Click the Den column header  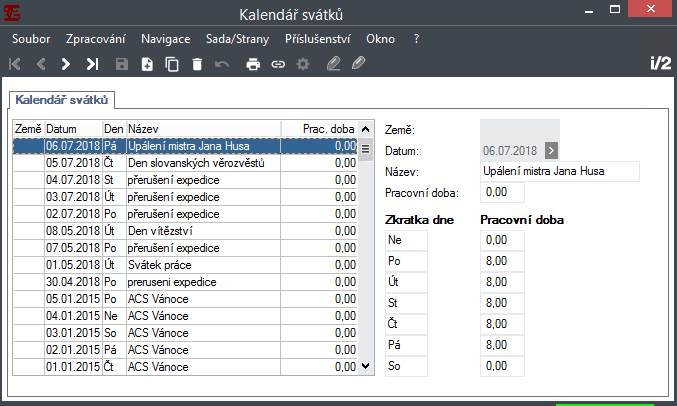[x=114, y=129]
